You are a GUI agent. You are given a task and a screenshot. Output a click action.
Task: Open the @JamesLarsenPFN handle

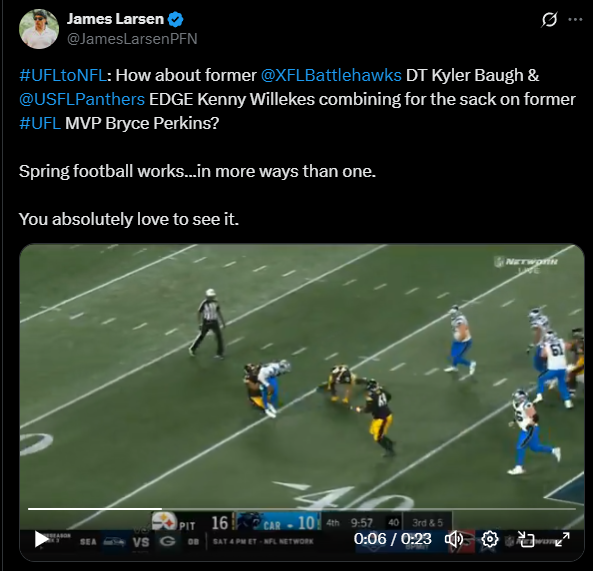[132, 39]
